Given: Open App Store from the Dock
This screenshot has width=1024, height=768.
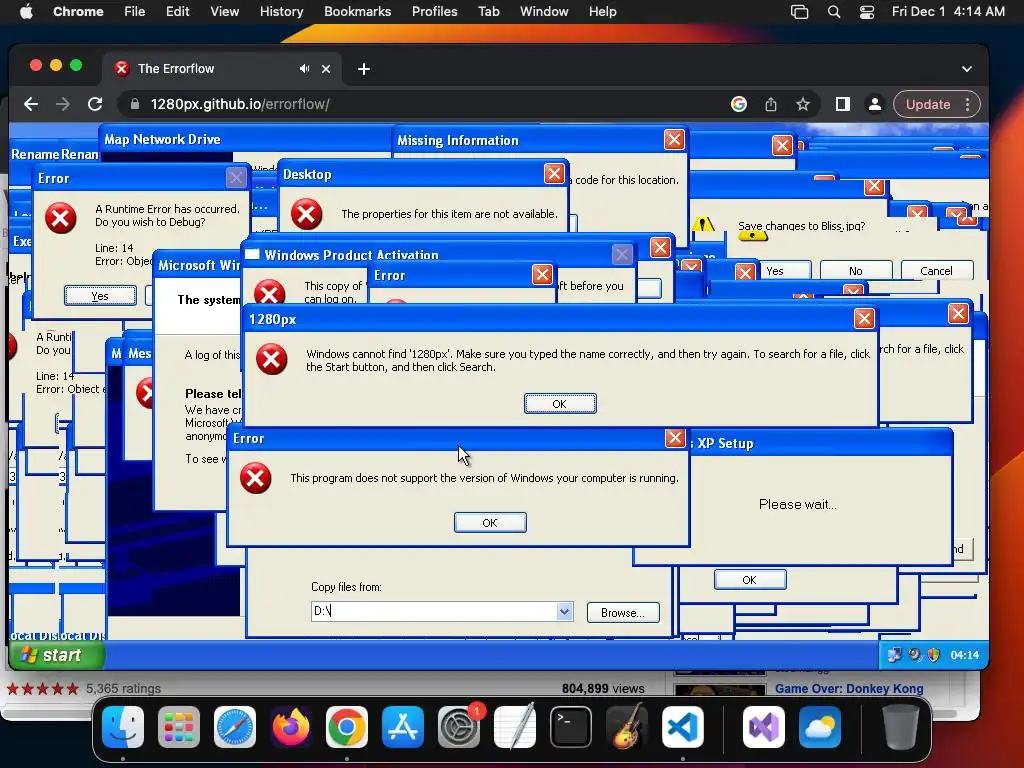Looking at the screenshot, I should click(x=403, y=727).
